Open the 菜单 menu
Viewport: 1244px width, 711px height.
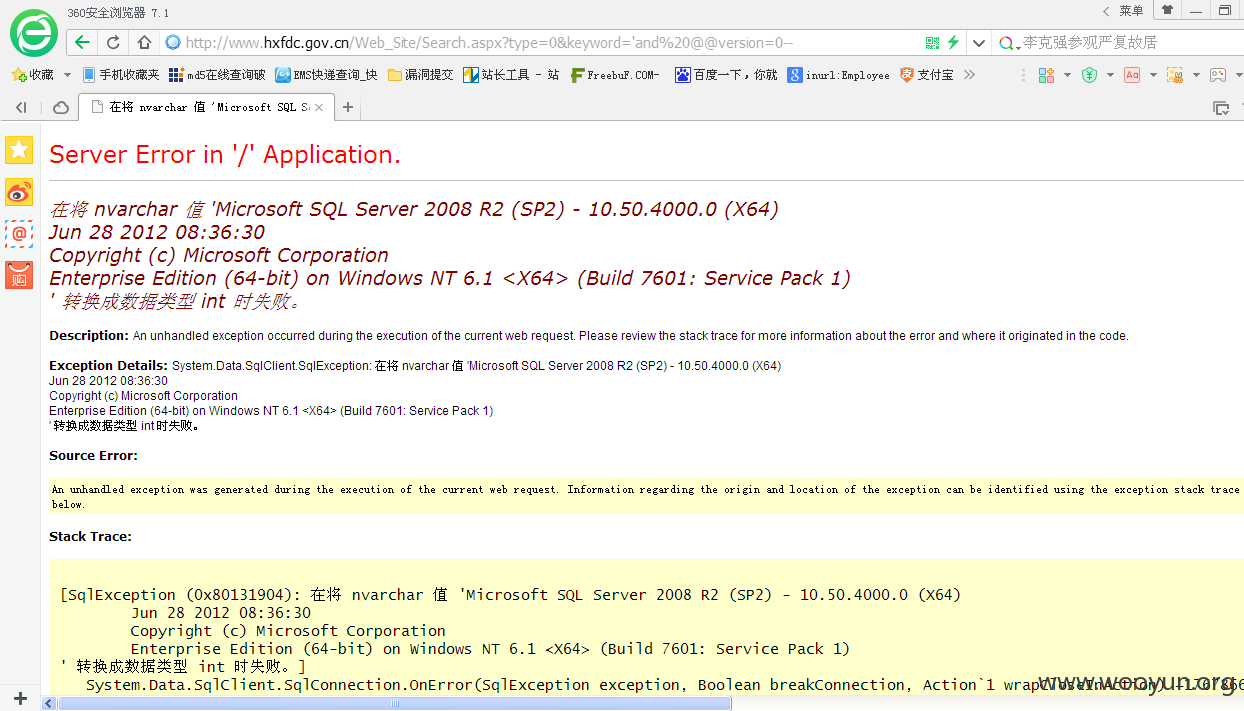[x=1131, y=10]
